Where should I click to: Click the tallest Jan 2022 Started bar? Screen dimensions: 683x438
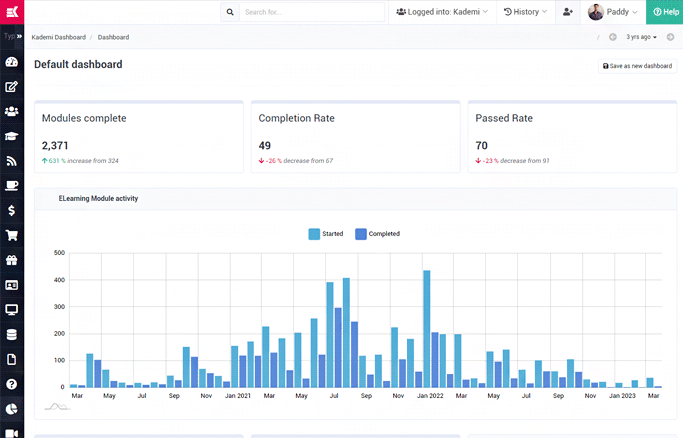point(426,329)
